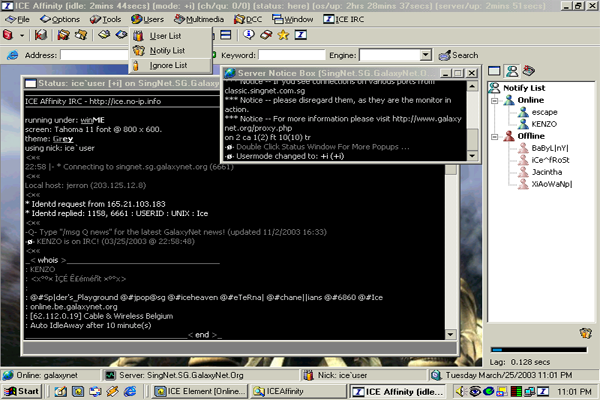Click the Status window text input bar
The image size is (600, 400).
pyautogui.click(x=240, y=348)
